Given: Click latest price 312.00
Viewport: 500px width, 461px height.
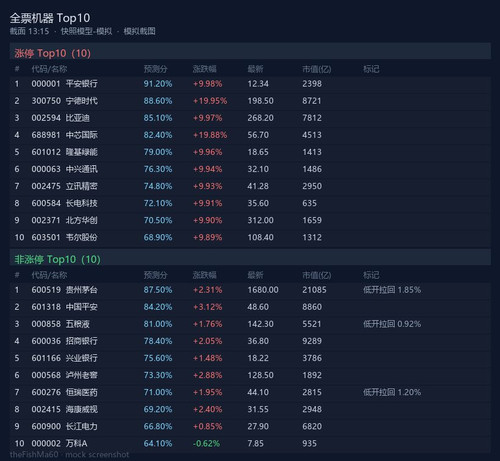Looking at the screenshot, I should click(260, 220).
